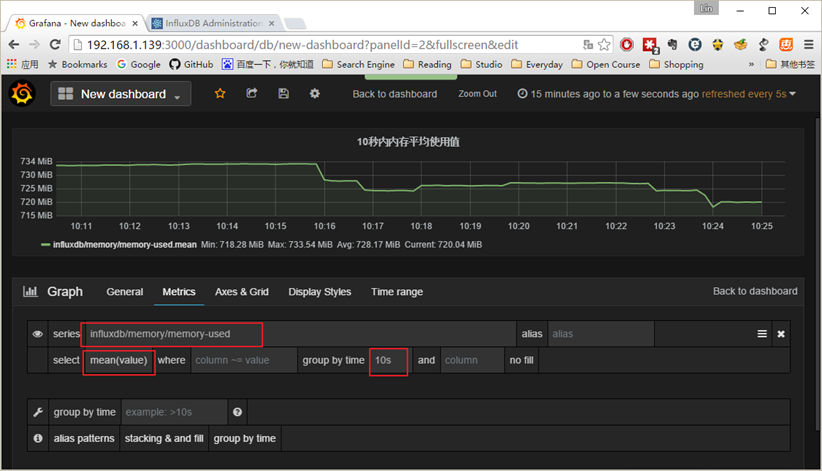Viewport: 822px width, 471px height.
Task: Toggle the 'no fill' option
Action: tap(521, 360)
